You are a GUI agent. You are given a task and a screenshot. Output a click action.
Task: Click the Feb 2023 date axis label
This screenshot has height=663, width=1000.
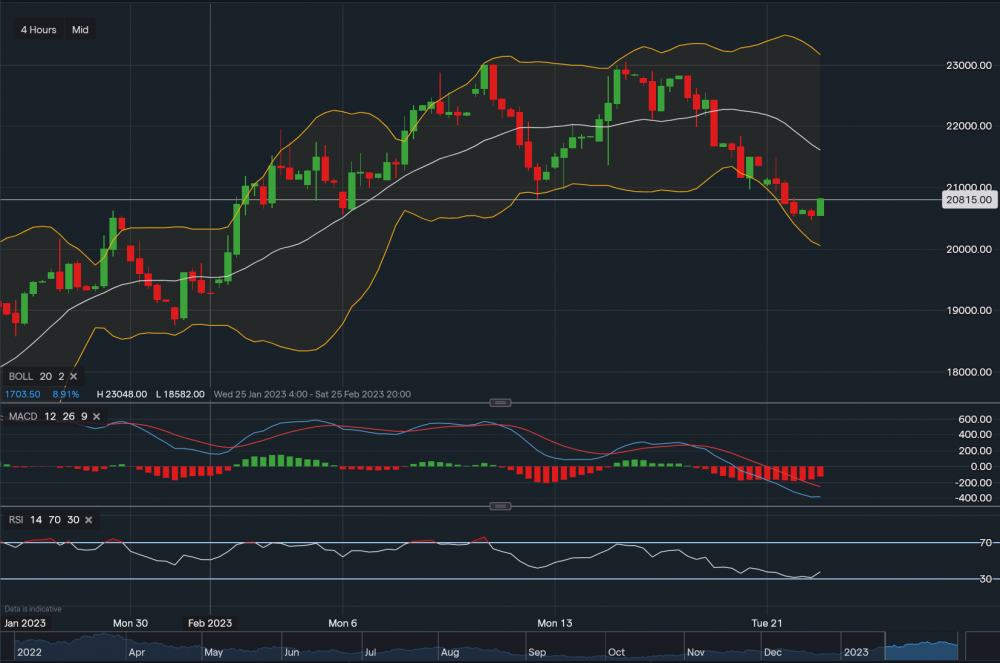[211, 623]
